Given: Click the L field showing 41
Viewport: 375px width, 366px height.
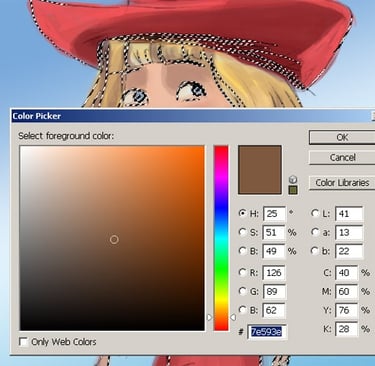Looking at the screenshot, I should click(349, 214).
